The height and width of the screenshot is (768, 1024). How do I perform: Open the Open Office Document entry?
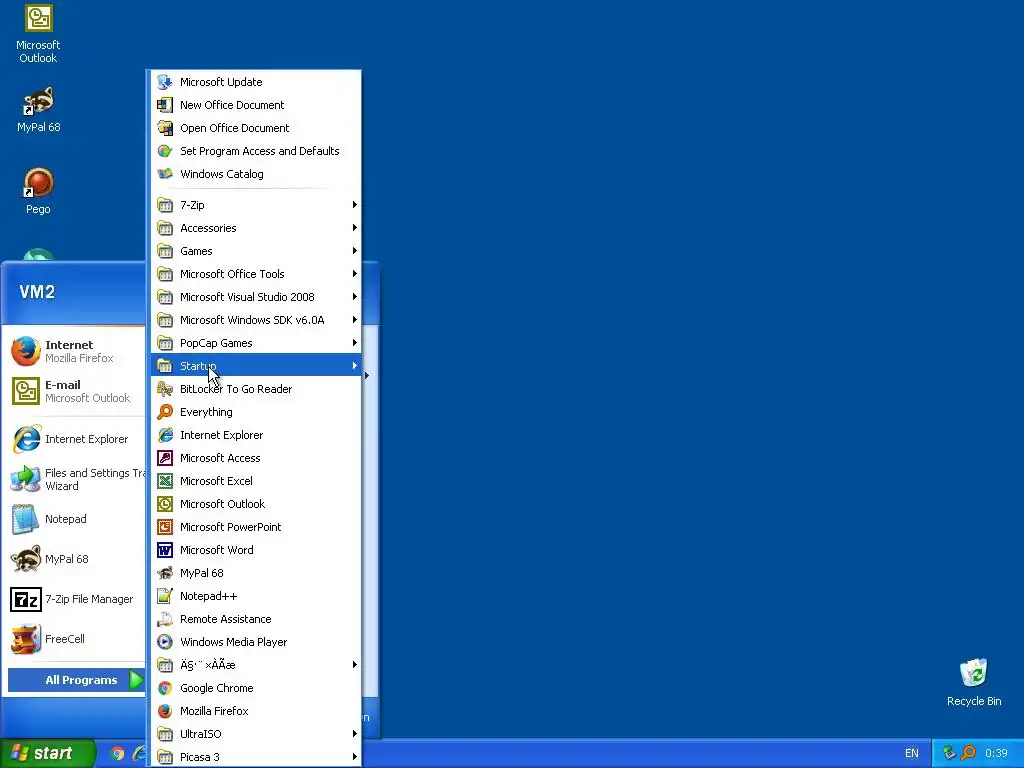point(256,128)
